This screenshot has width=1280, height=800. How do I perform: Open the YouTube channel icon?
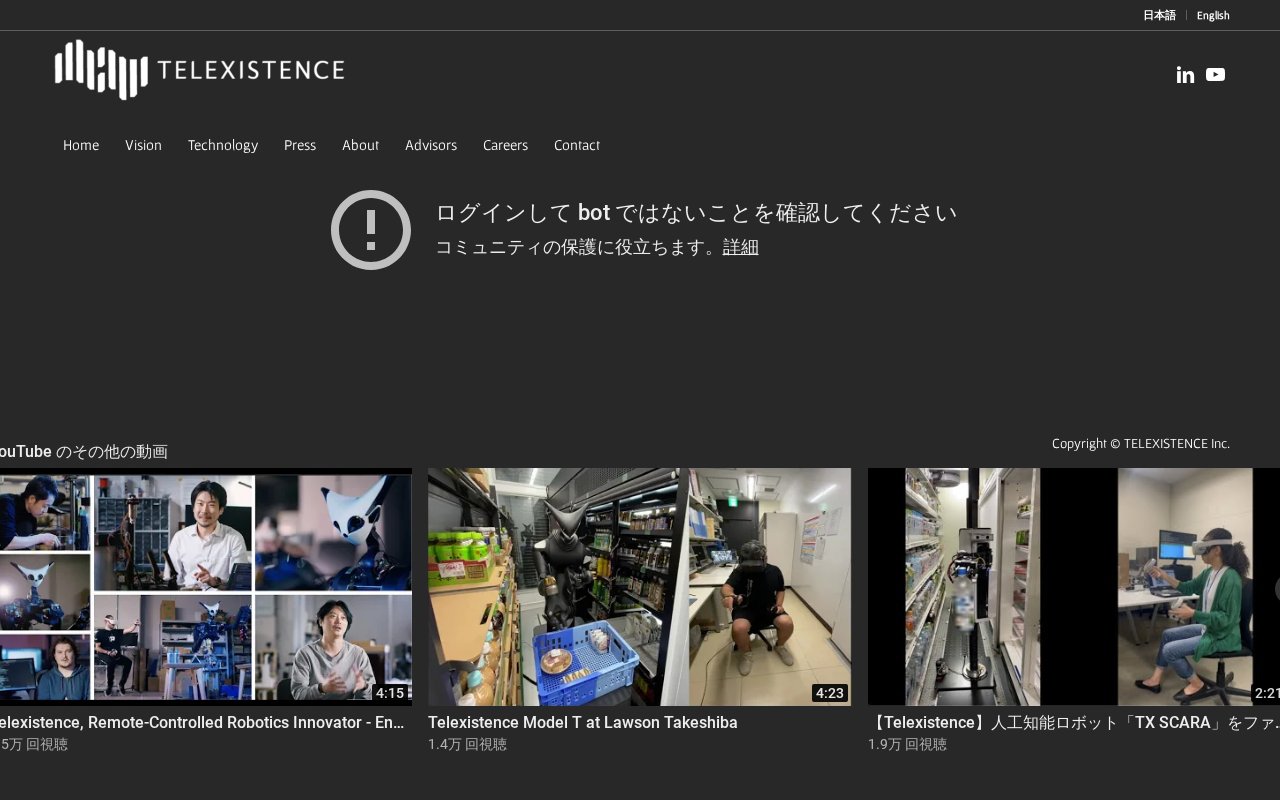click(1215, 75)
